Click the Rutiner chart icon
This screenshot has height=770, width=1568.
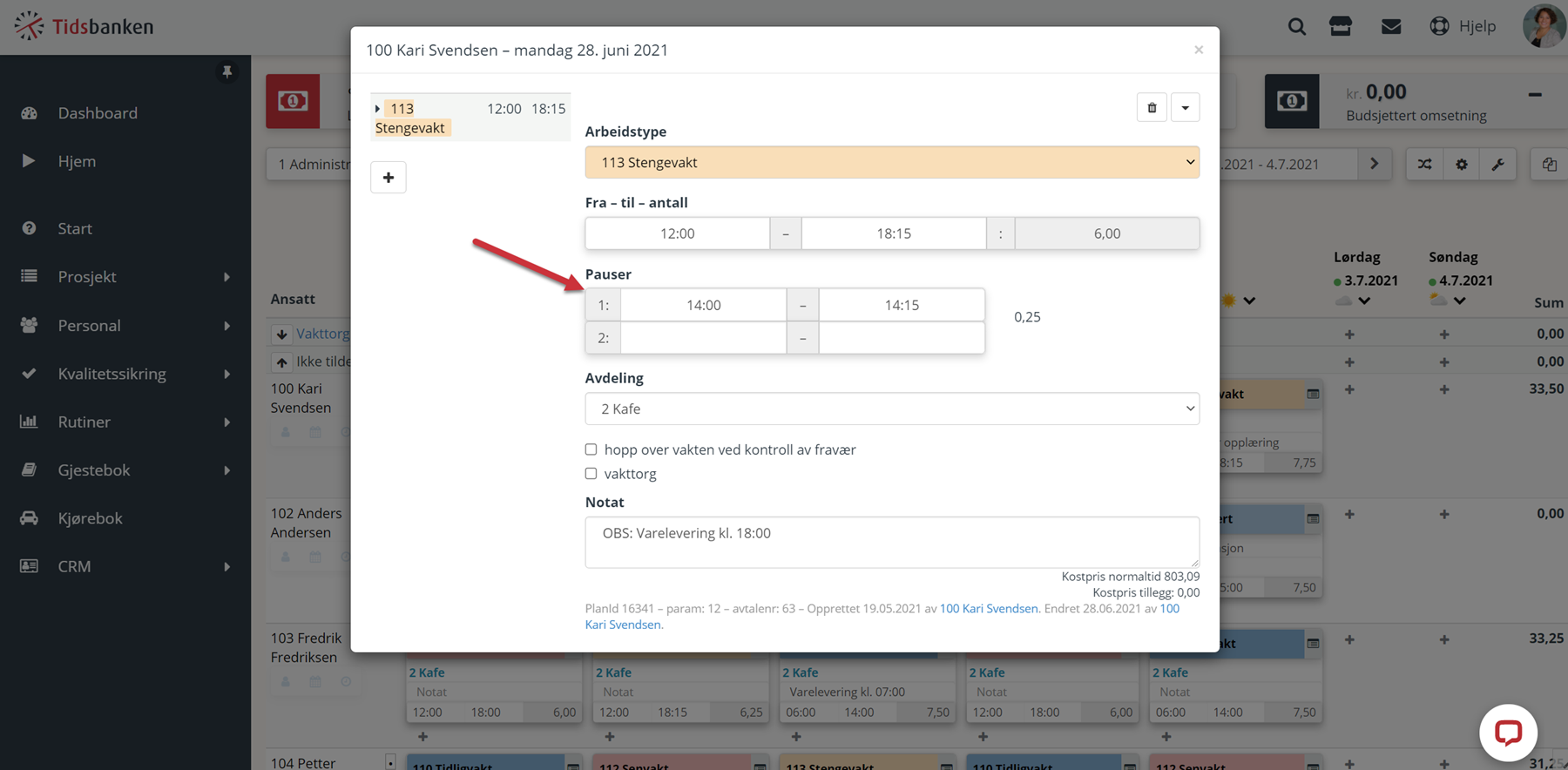(29, 422)
